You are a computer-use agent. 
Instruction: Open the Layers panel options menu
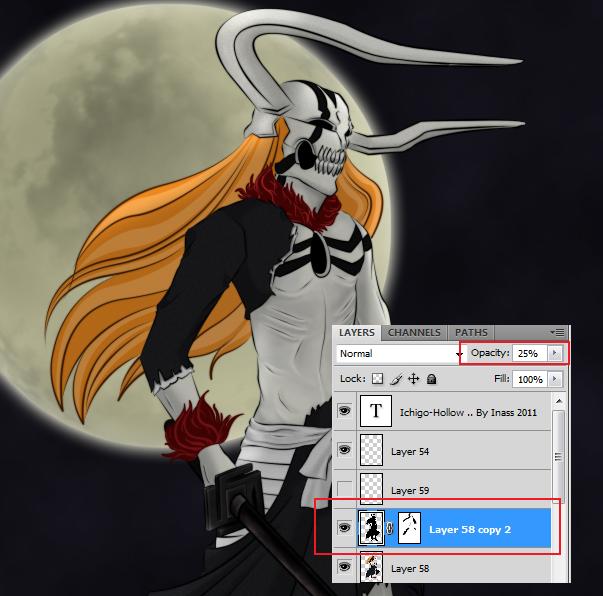(558, 332)
